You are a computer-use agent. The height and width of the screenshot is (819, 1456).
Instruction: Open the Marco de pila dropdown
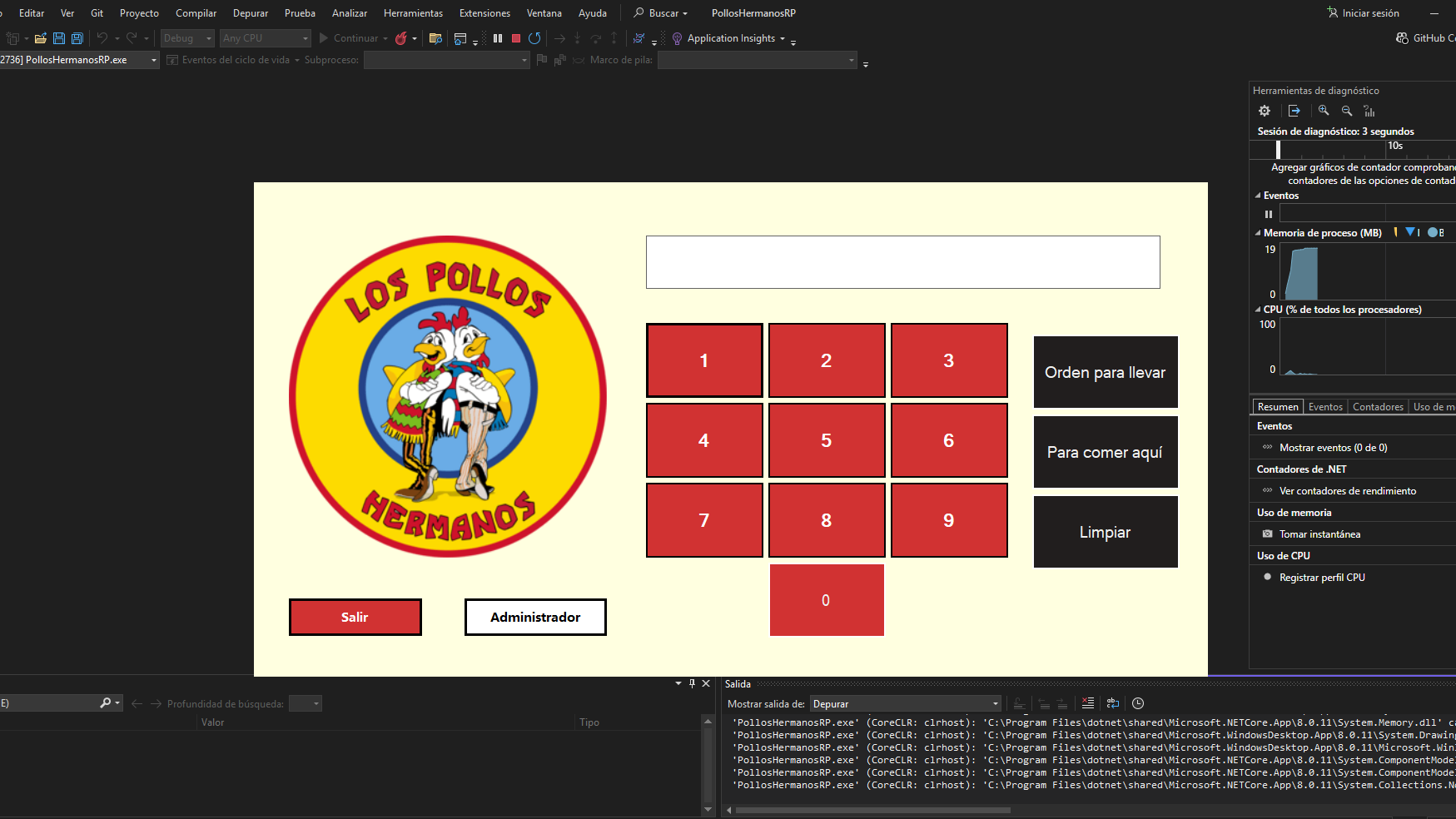757,60
